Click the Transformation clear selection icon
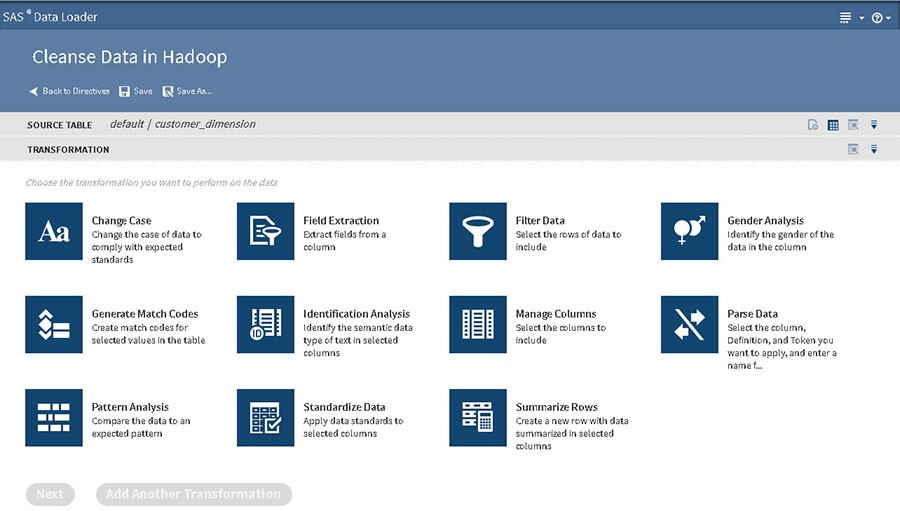The height and width of the screenshot is (511, 900). 853,149
